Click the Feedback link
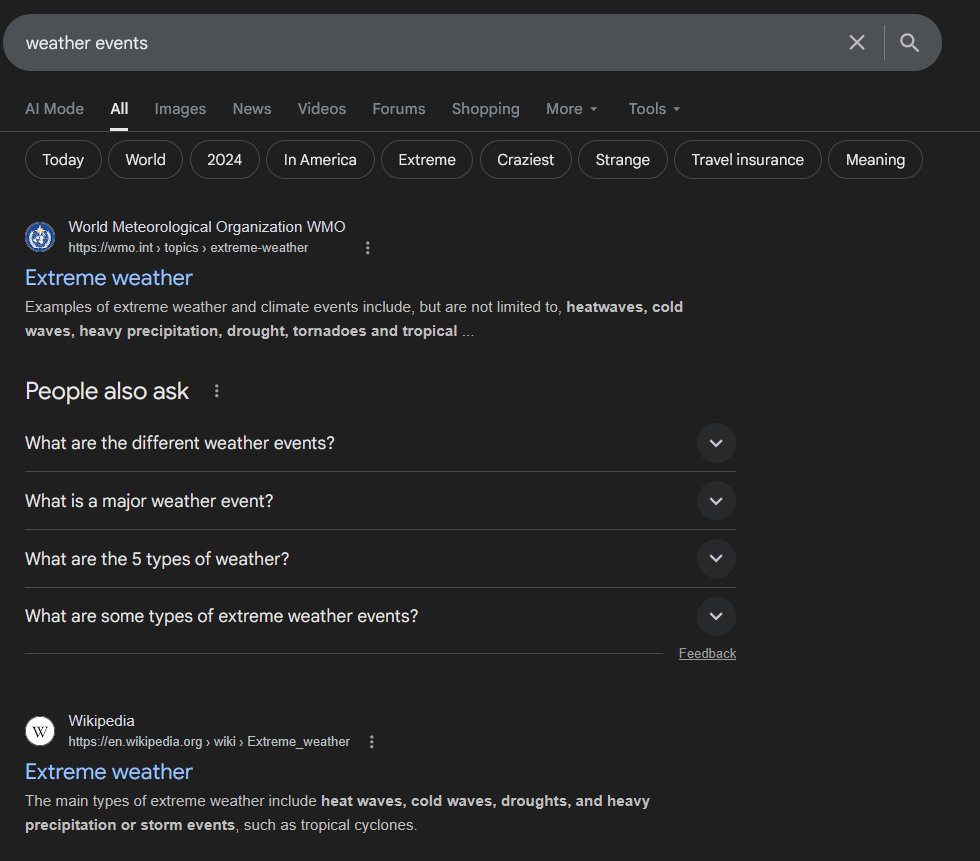 point(707,654)
